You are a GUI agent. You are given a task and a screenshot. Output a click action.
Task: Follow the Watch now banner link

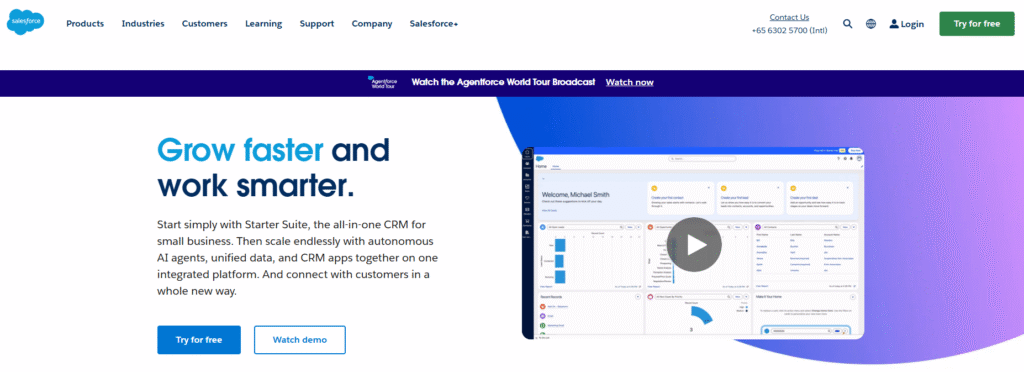coord(630,82)
